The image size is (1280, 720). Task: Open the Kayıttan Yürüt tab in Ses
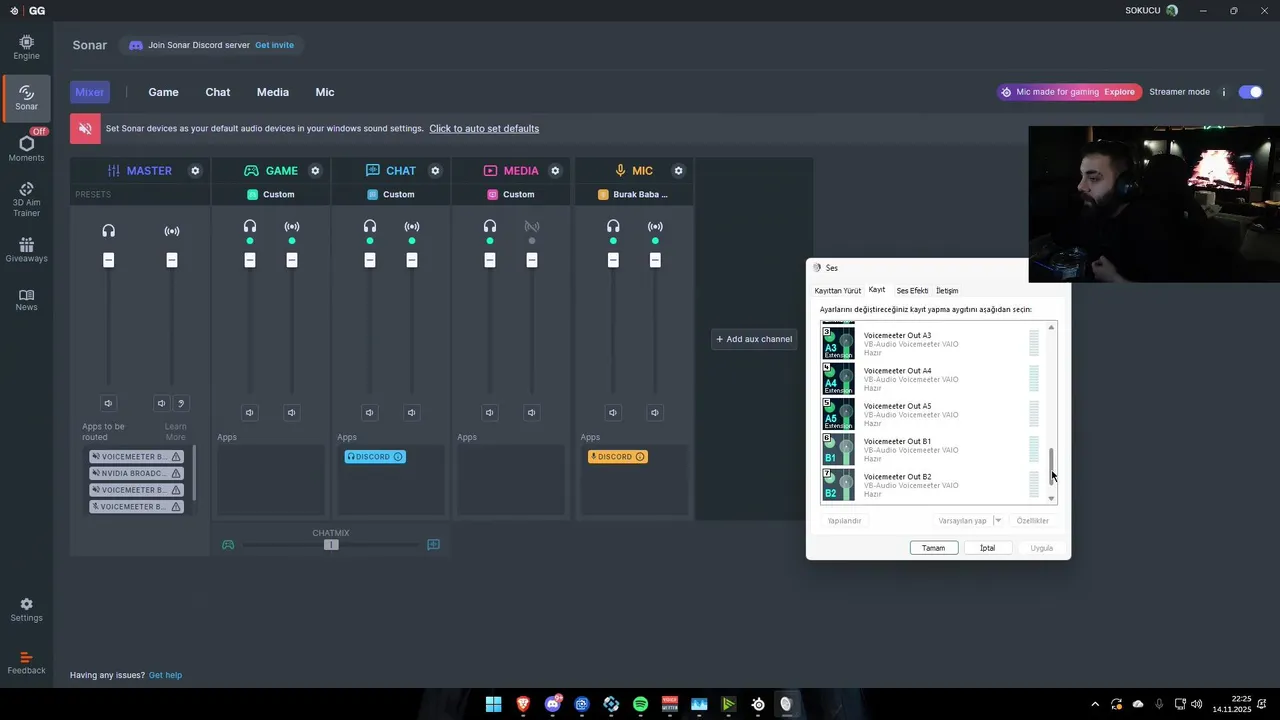[x=838, y=291]
